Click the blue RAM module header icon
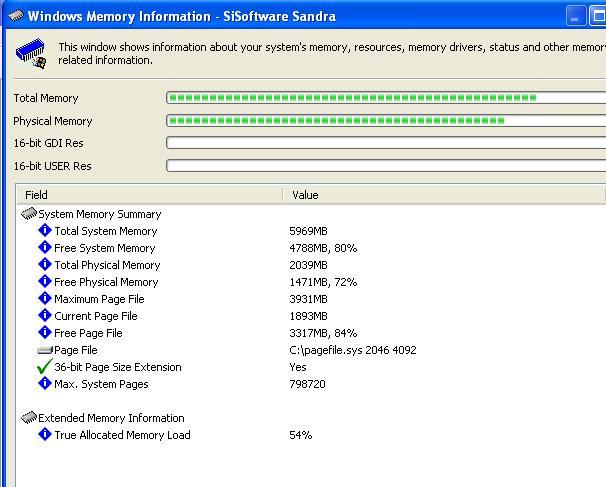 [x=31, y=53]
